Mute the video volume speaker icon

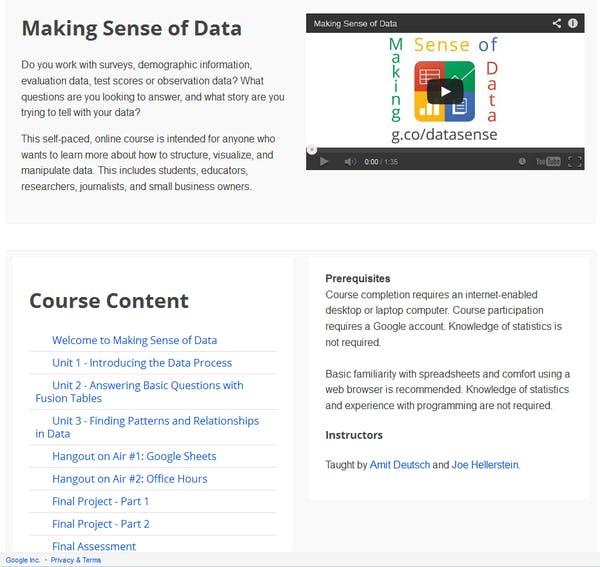[350, 161]
